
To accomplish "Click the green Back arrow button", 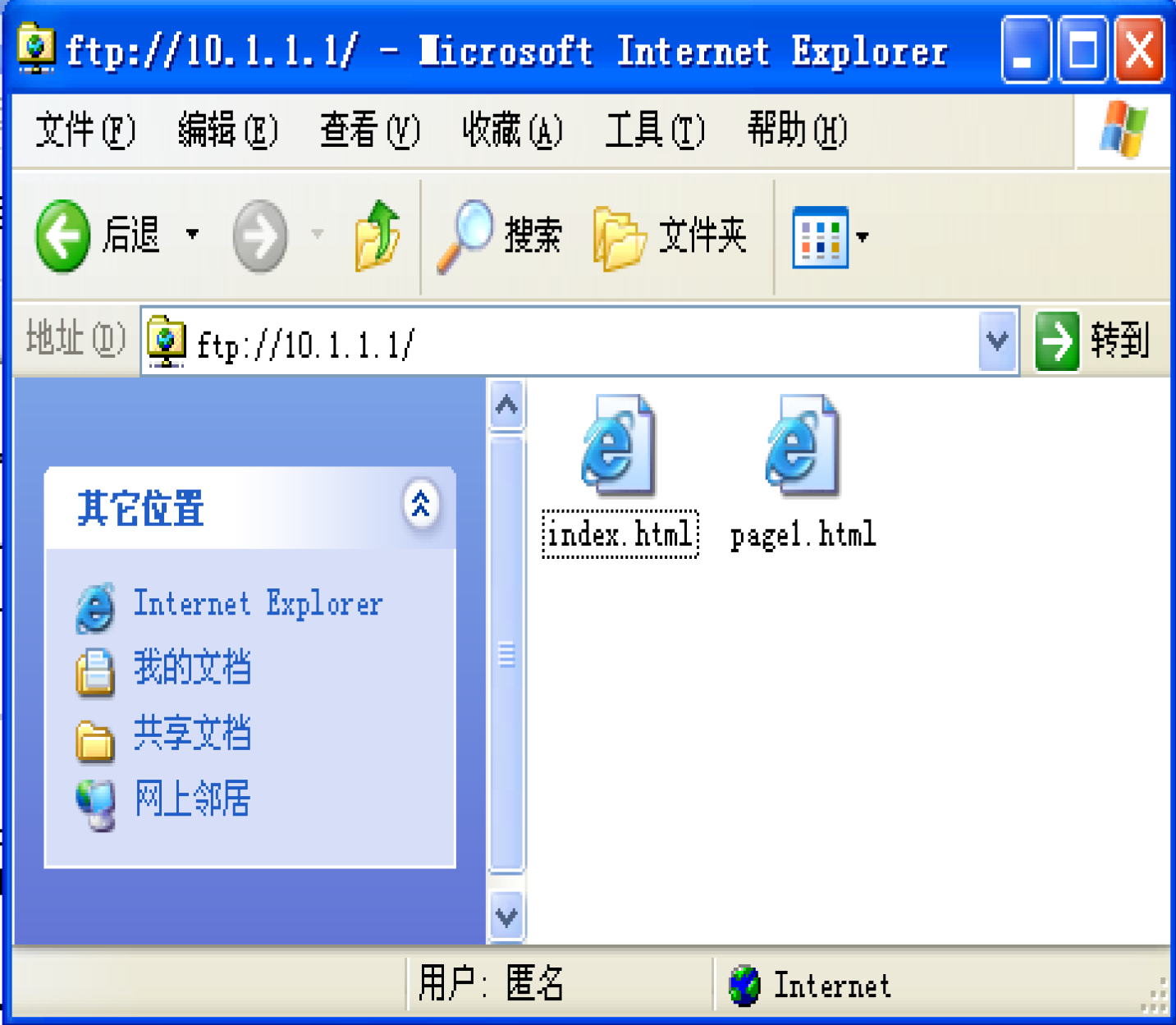I will point(63,236).
